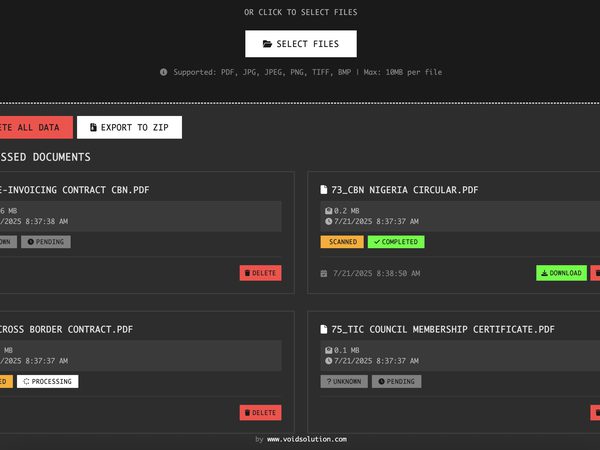Click file icon beside 75_TIC Council Membership Certificate.pdf
600x450 pixels.
pos(324,329)
